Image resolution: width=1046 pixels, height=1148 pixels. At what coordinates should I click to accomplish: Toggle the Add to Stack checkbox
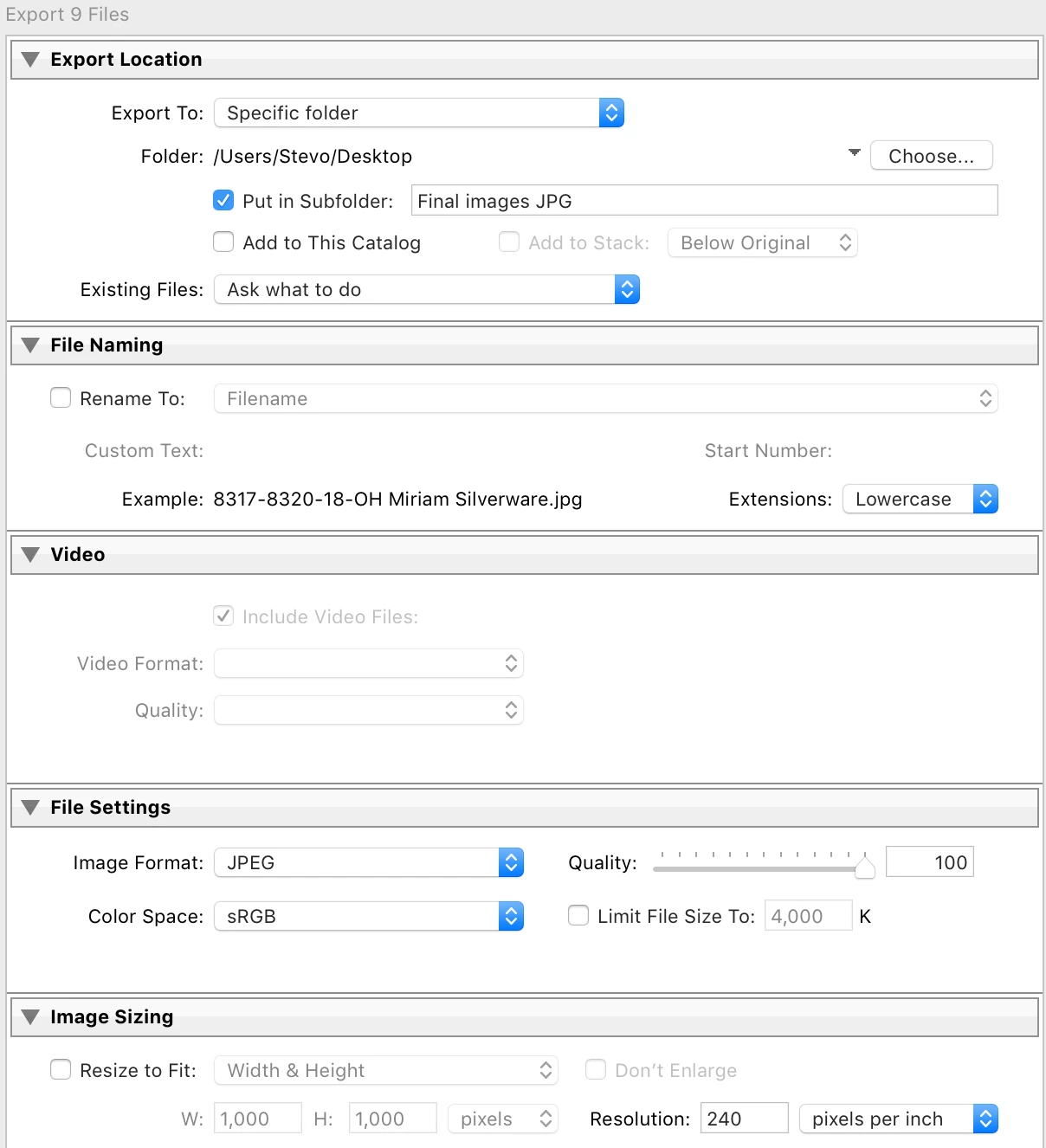click(509, 242)
